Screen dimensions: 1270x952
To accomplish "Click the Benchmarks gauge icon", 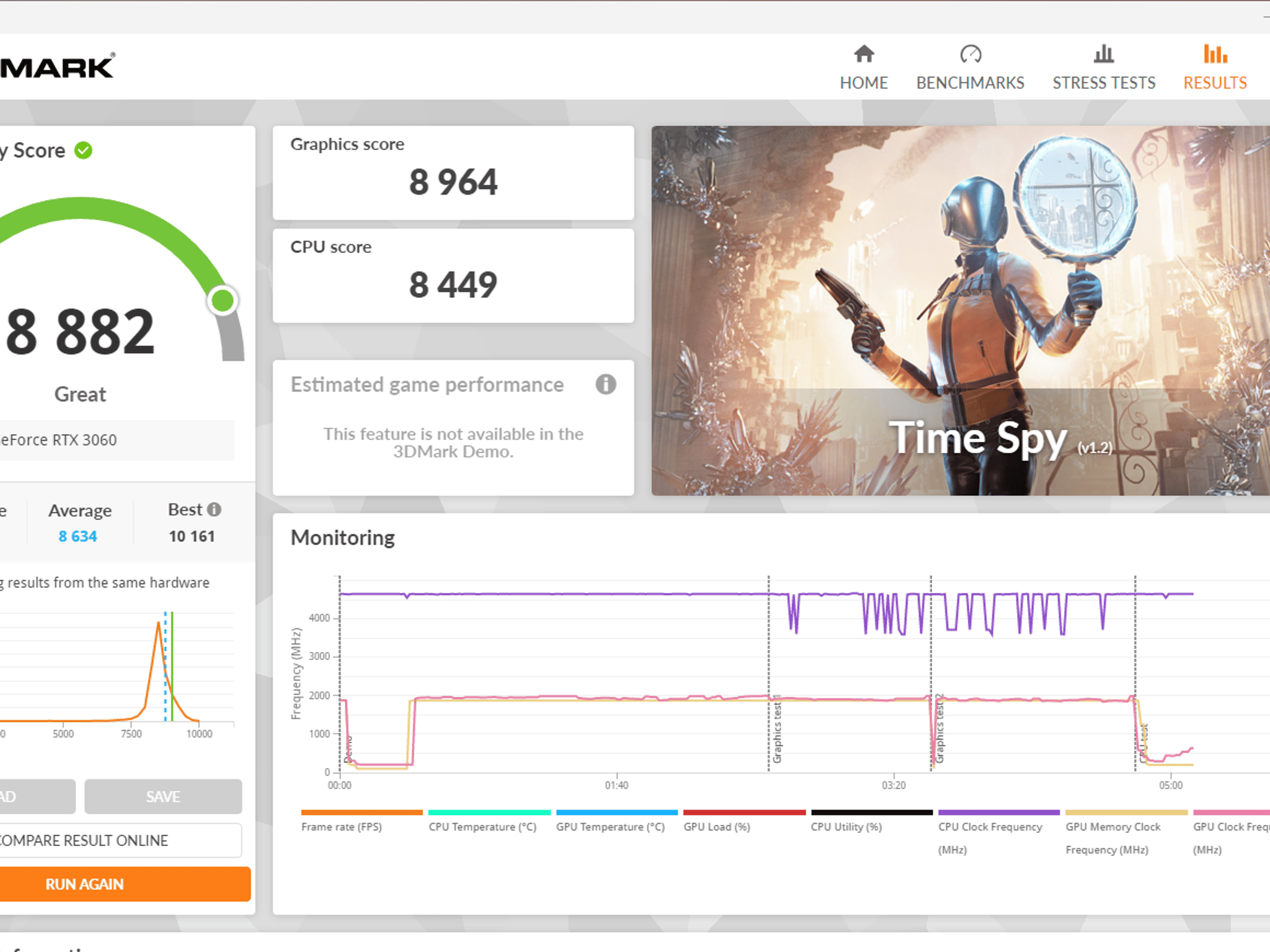I will (970, 54).
